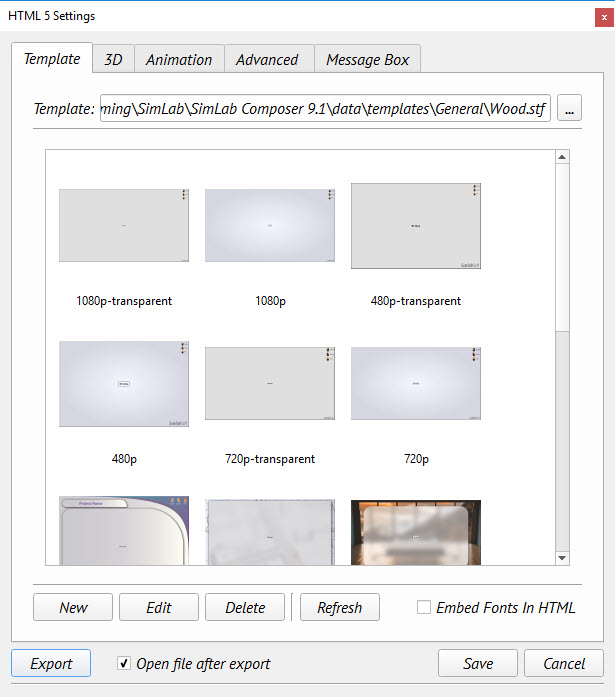This screenshot has height=697, width=615.
Task: Select the wood background template thumbnail
Action: click(x=416, y=533)
